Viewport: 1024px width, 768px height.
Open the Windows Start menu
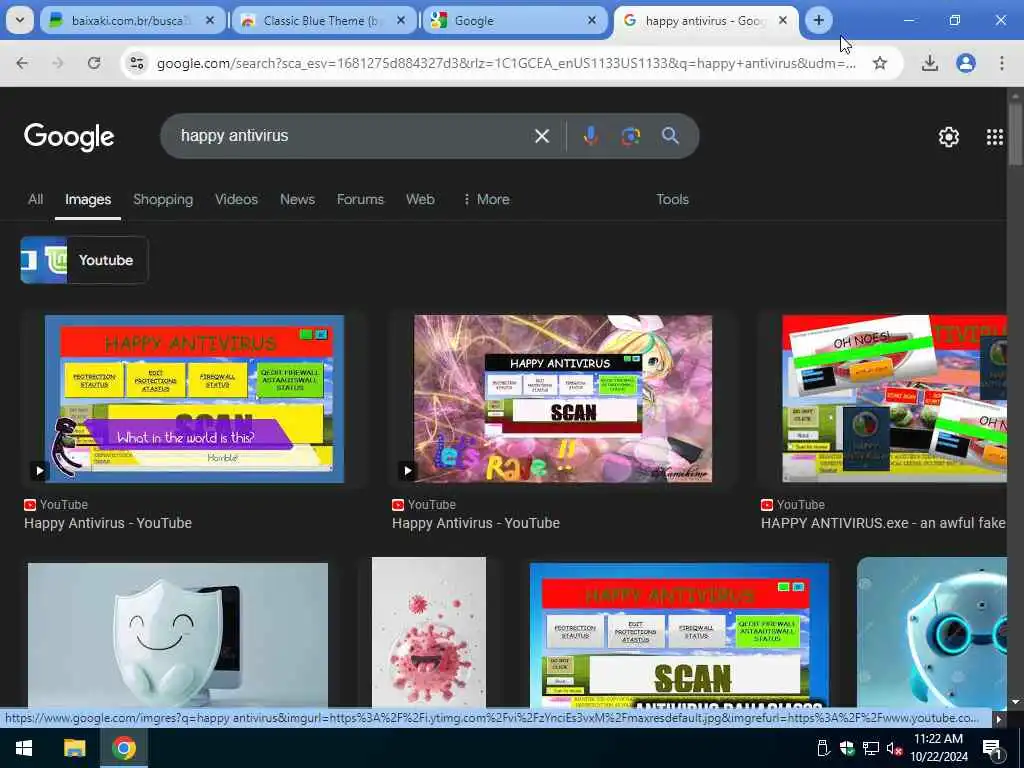(x=24, y=748)
